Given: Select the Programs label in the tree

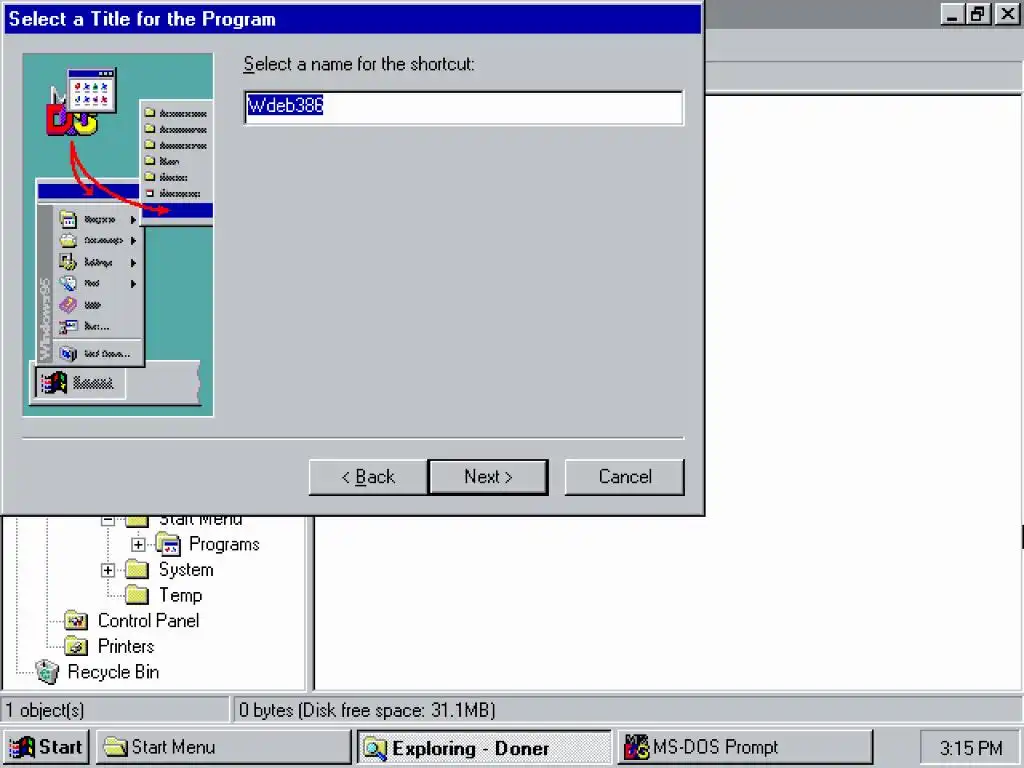Looking at the screenshot, I should pyautogui.click(x=224, y=544).
